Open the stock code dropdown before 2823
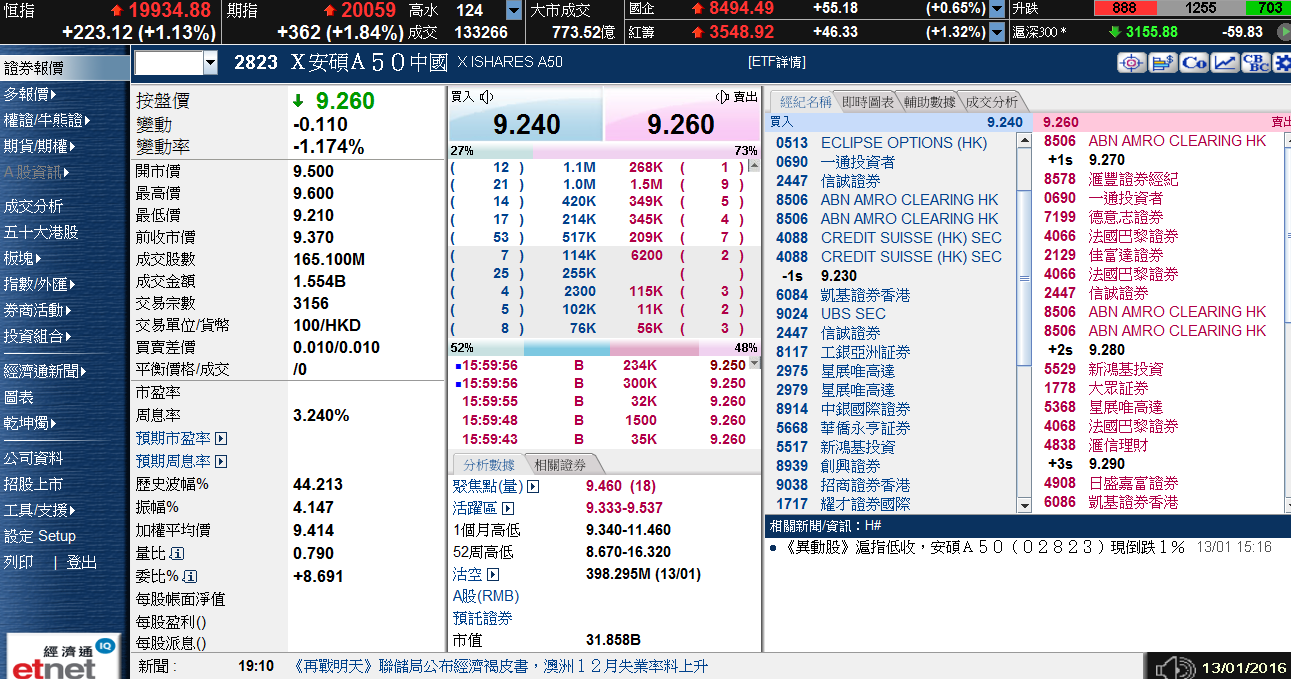The height and width of the screenshot is (679, 1291). pos(210,64)
